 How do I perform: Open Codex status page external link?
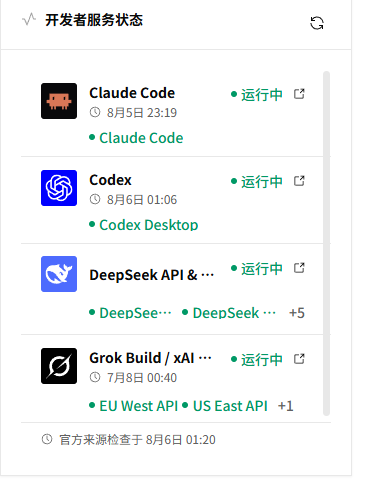pos(299,181)
